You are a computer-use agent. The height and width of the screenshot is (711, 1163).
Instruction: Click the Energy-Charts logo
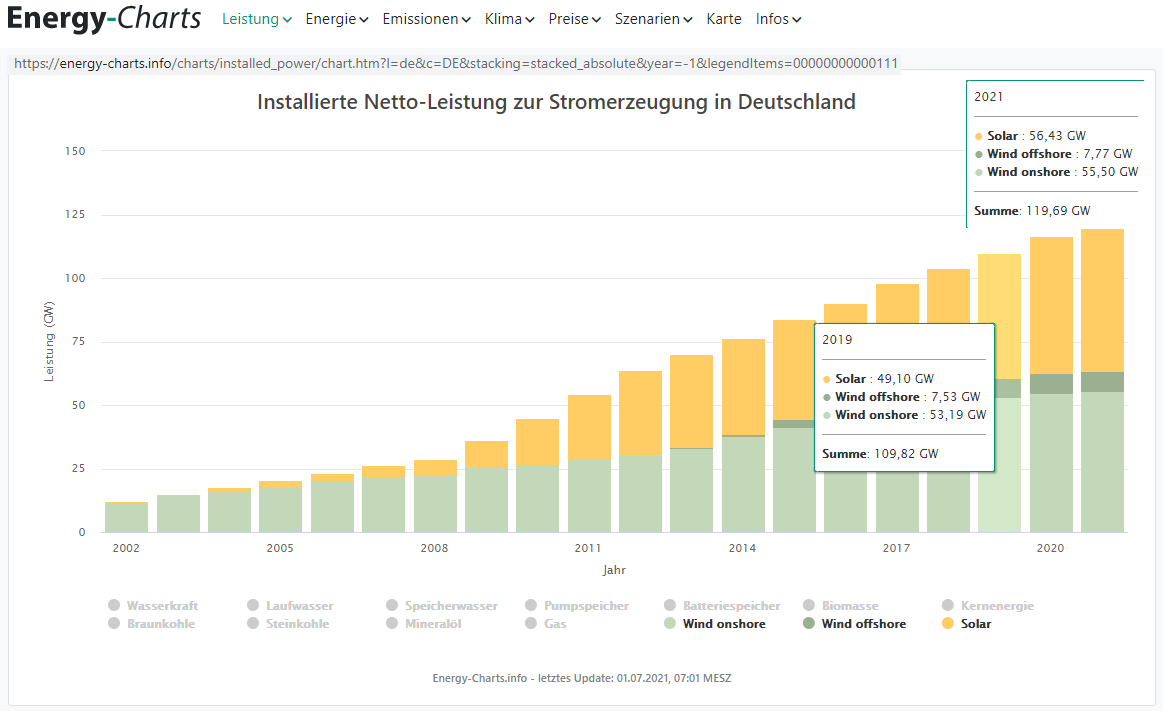tap(104, 19)
